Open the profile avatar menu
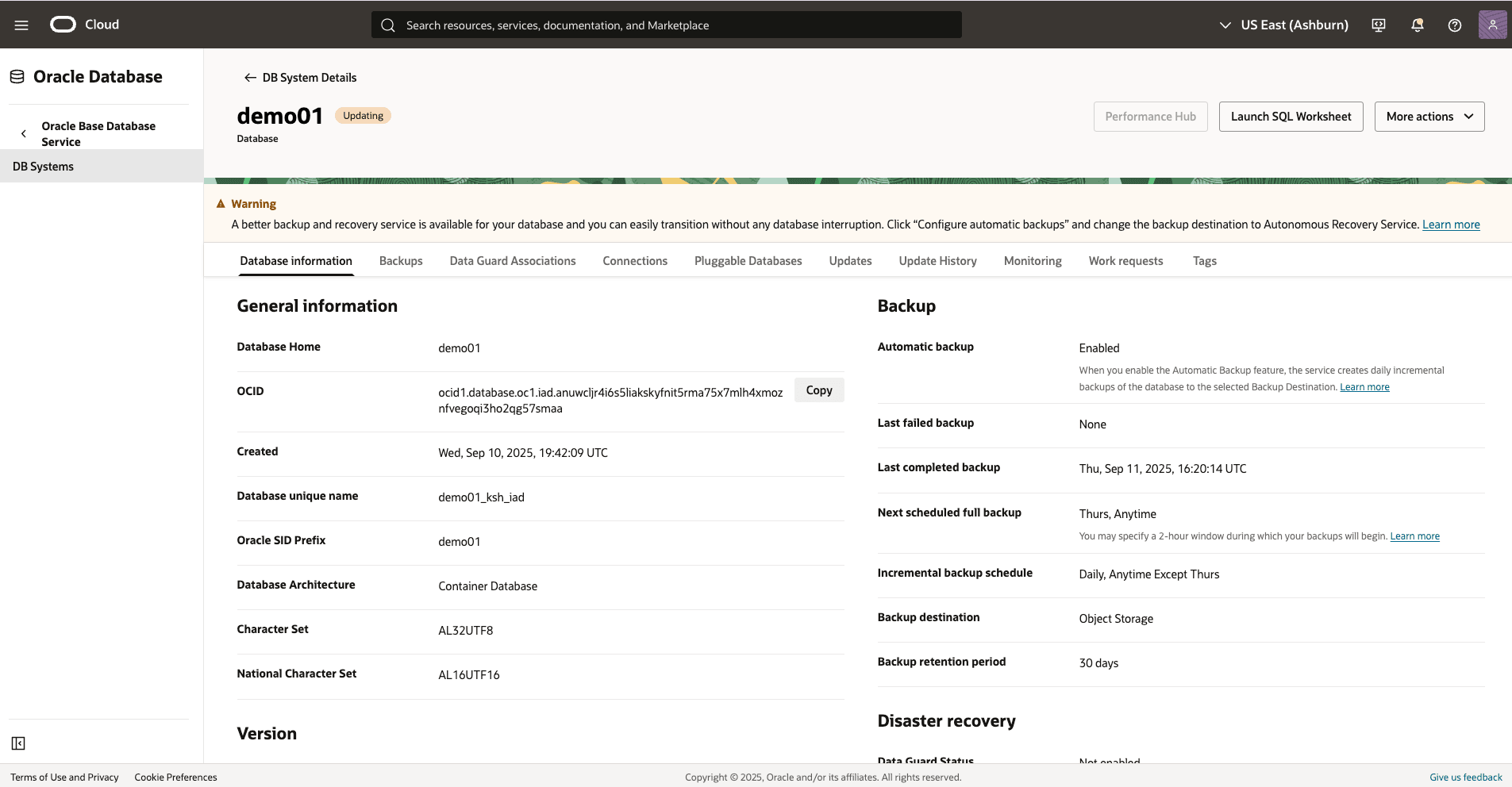1512x787 pixels. point(1493,25)
